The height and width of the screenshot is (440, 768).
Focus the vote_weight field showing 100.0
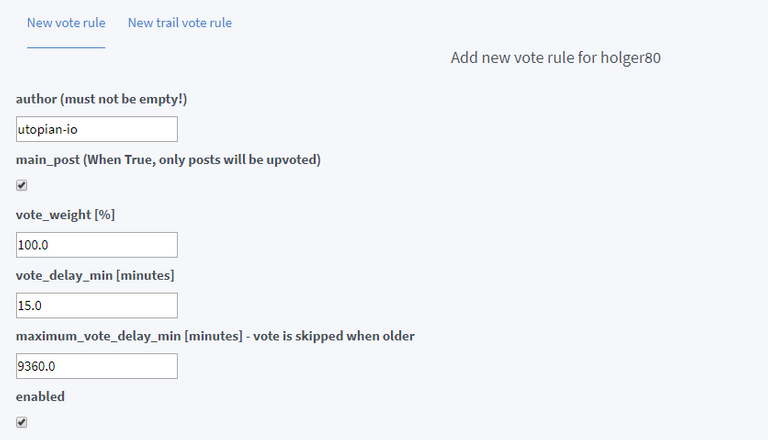97,245
